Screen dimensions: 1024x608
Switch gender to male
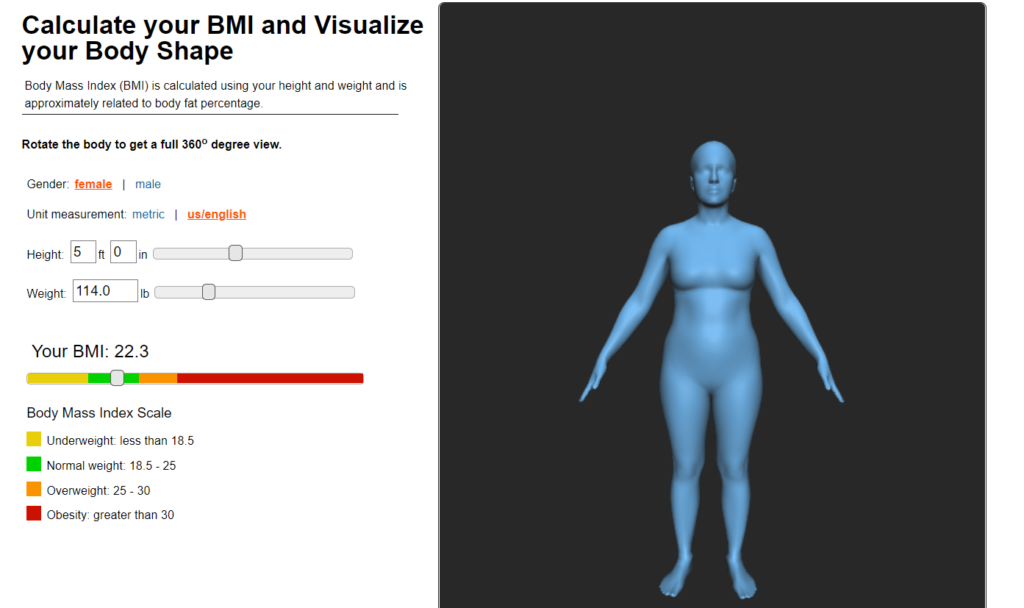click(x=148, y=184)
